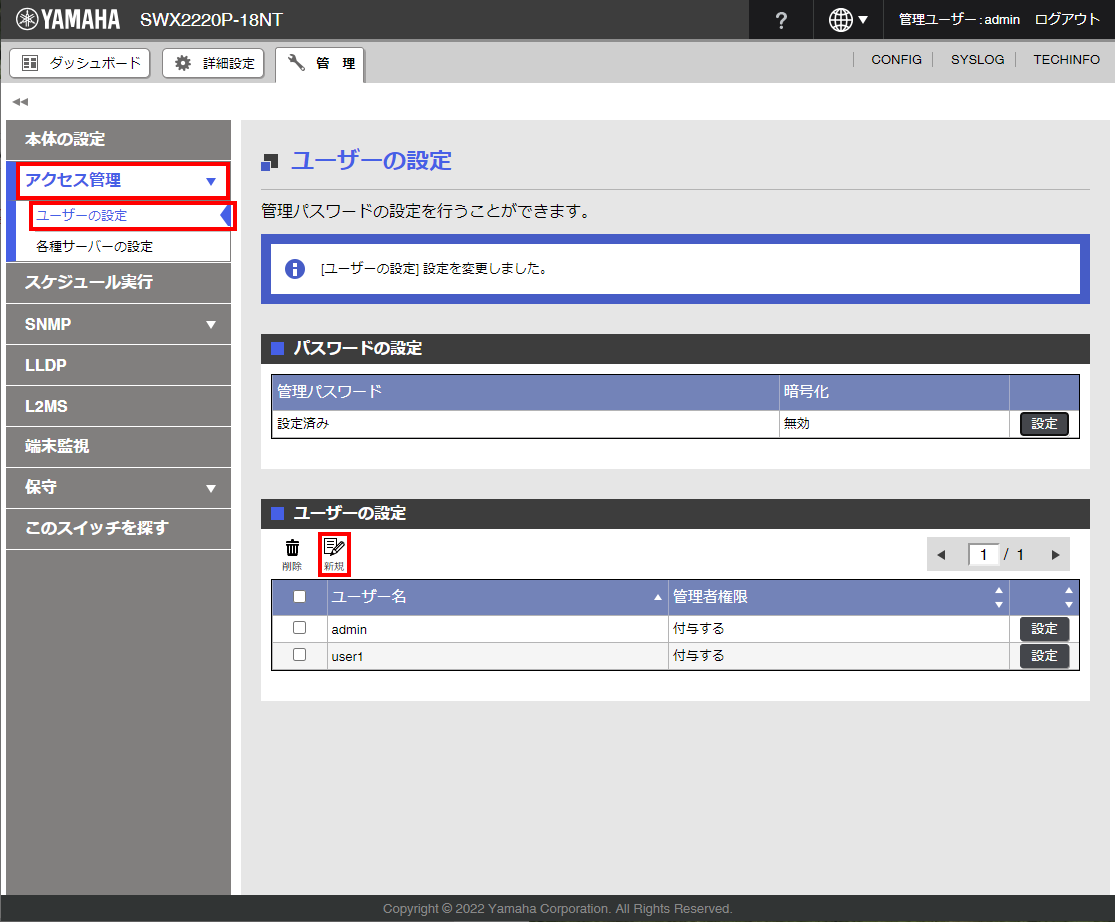
Task: Check the user1 row checkbox
Action: 299,655
